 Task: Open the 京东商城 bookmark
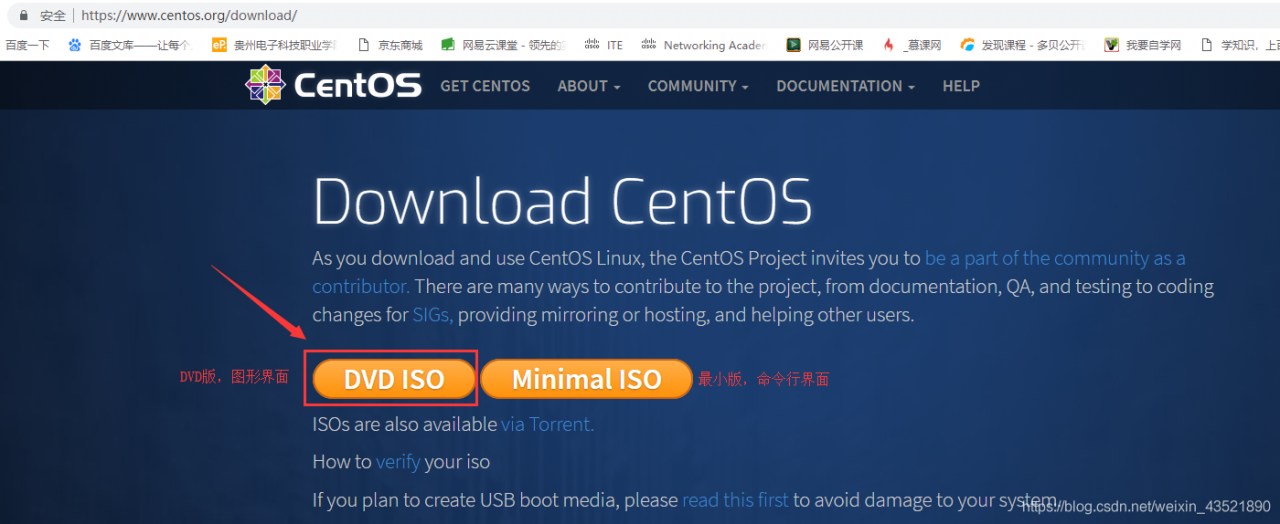[x=391, y=45]
